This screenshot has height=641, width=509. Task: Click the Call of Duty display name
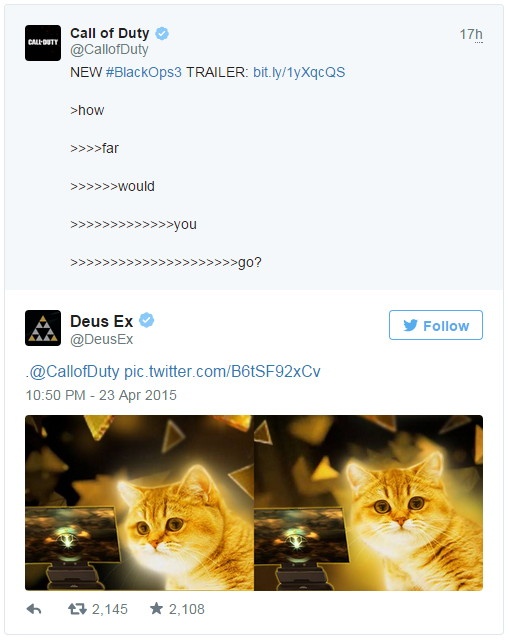click(x=110, y=33)
